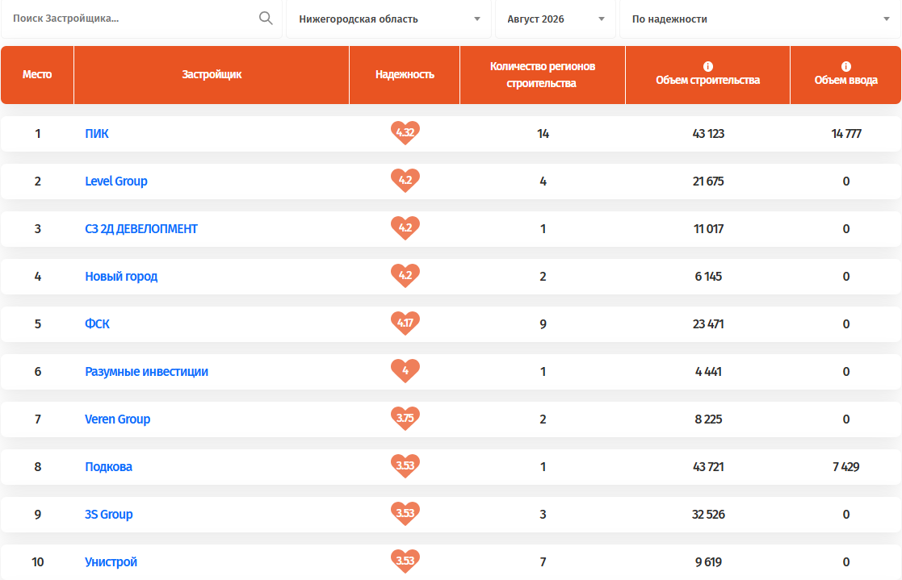The height and width of the screenshot is (580, 902).
Task: Click the heart rating 4 for Разумные инвестиции
Action: pos(405,371)
